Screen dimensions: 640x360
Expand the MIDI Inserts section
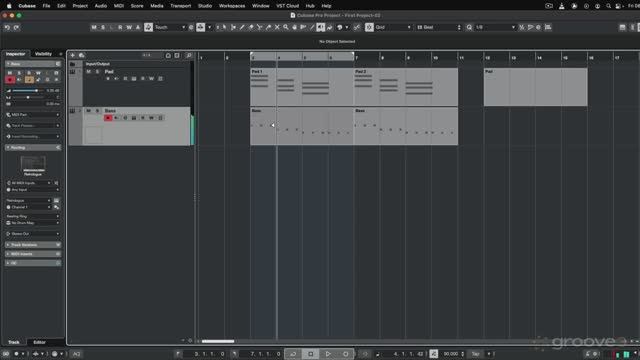coord(33,254)
